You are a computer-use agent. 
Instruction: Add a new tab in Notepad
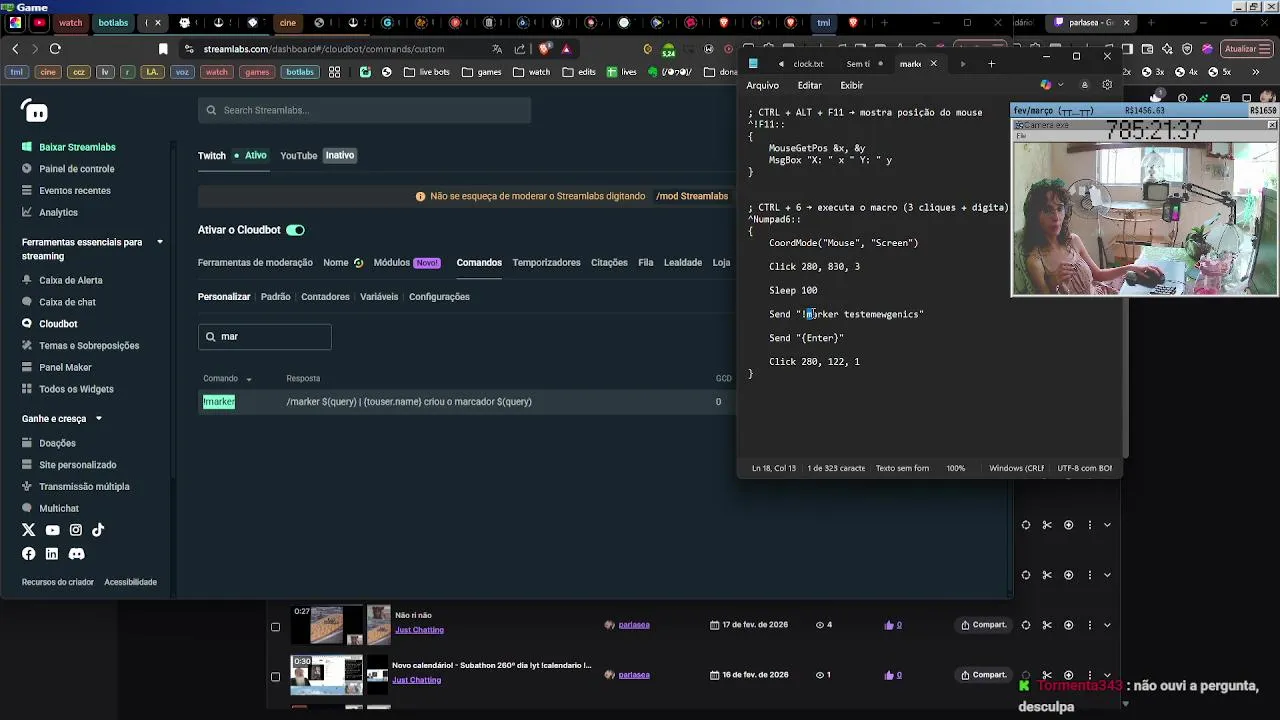pyautogui.click(x=991, y=64)
